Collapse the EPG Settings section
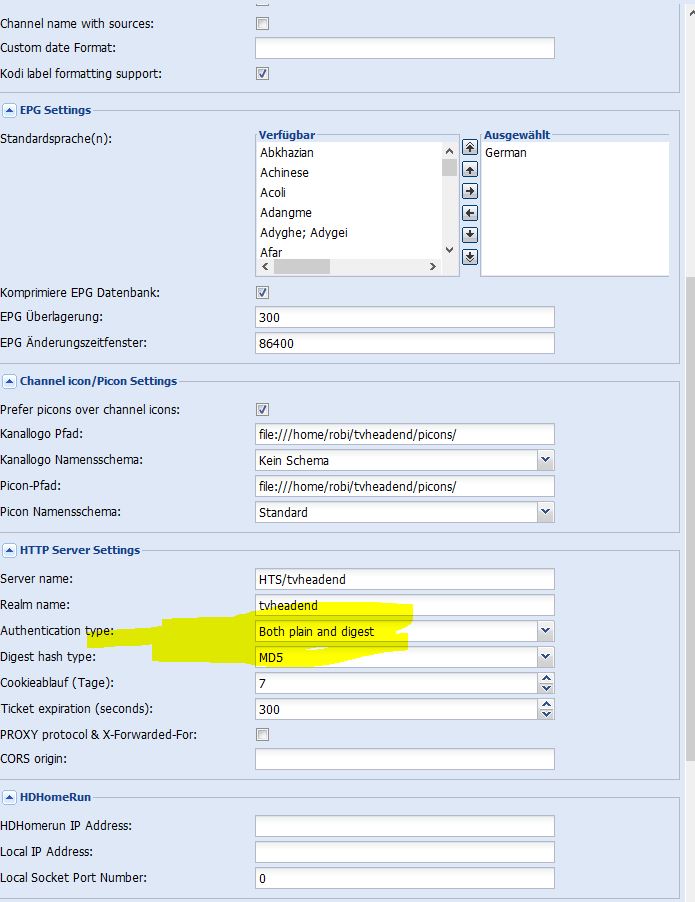The width and height of the screenshot is (695, 902). coord(9,110)
